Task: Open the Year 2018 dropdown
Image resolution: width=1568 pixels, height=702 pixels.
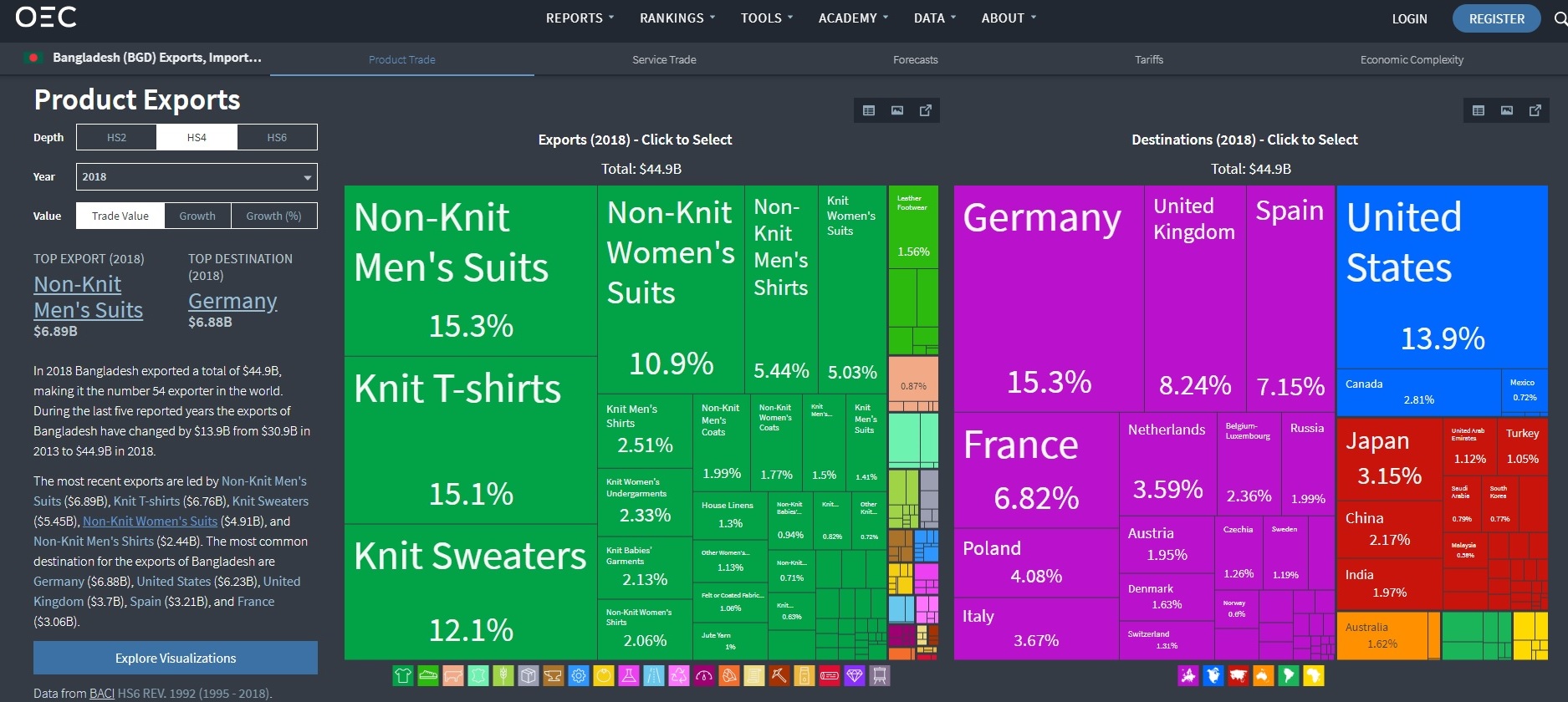Action: coord(197,176)
